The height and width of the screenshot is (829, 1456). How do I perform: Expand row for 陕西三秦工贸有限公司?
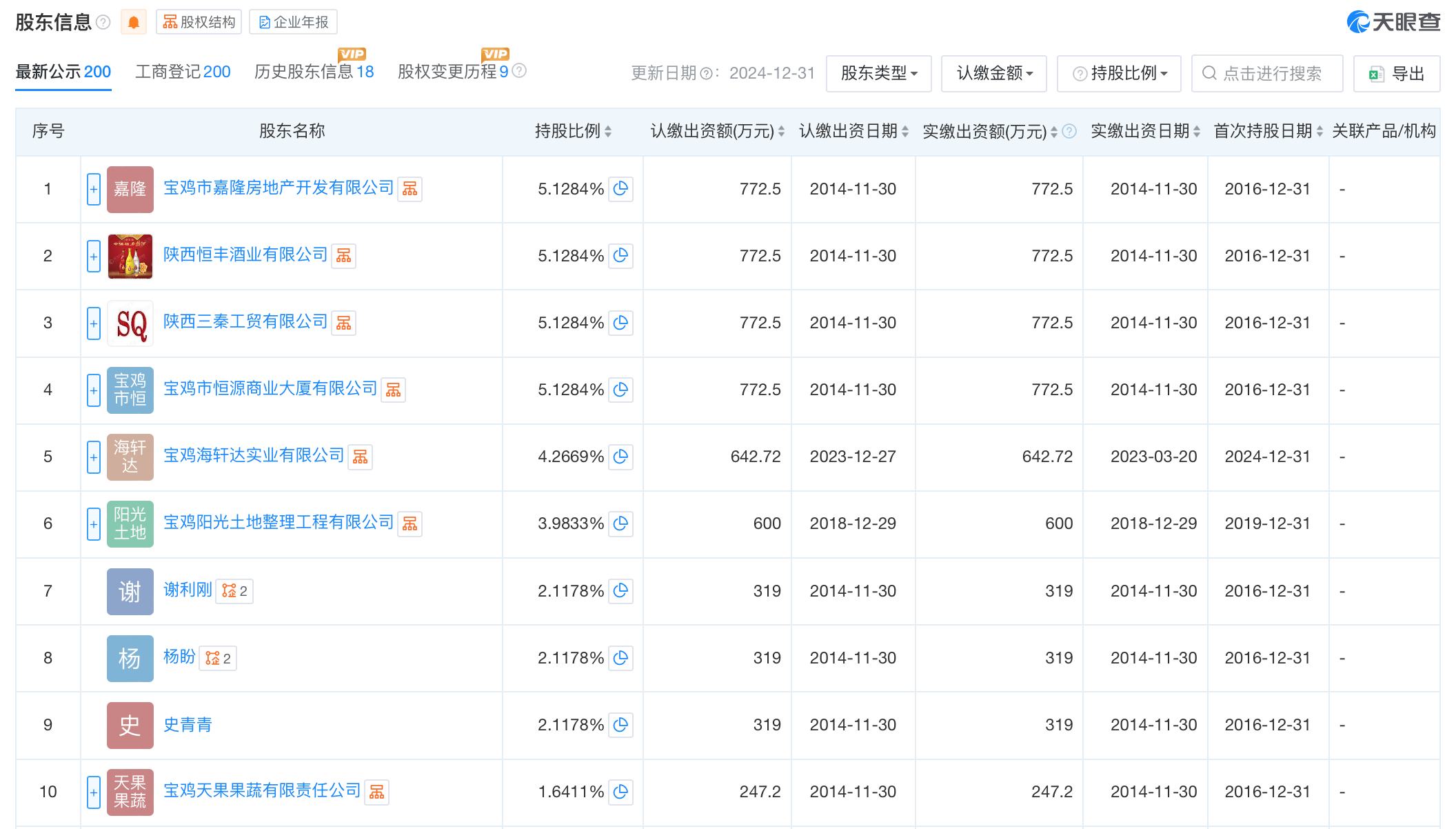[94, 323]
